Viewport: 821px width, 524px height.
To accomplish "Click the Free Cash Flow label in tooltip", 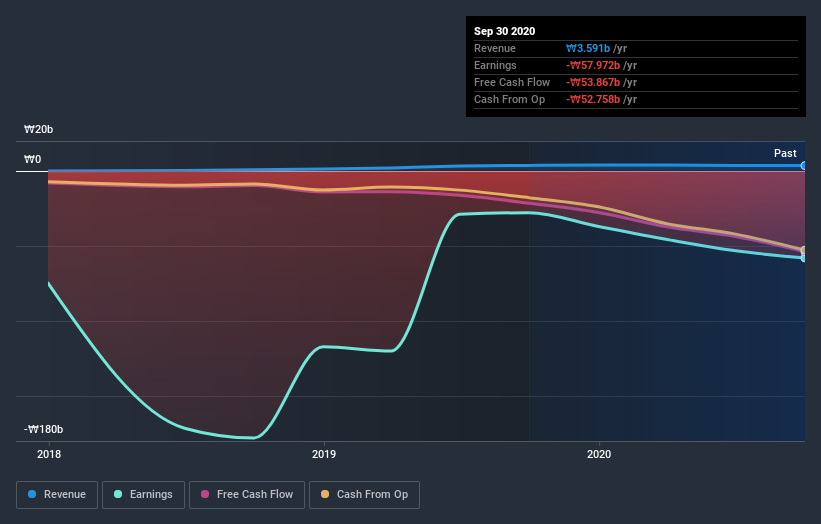I will [x=512, y=82].
